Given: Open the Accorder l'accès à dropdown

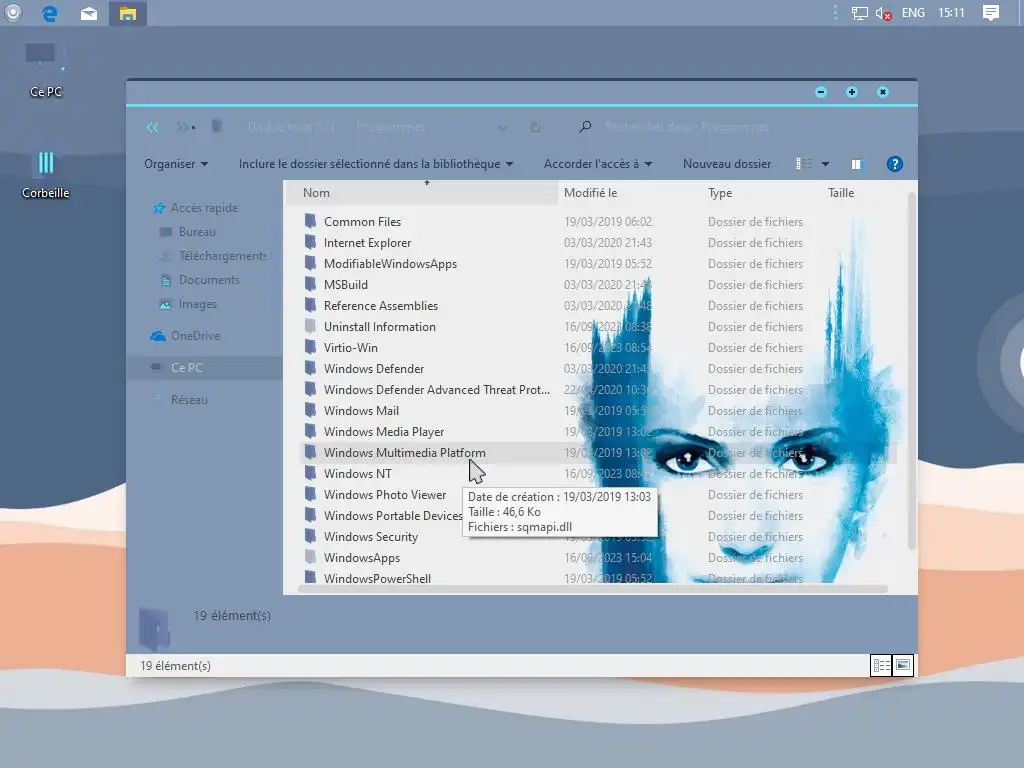Looking at the screenshot, I should 598,164.
